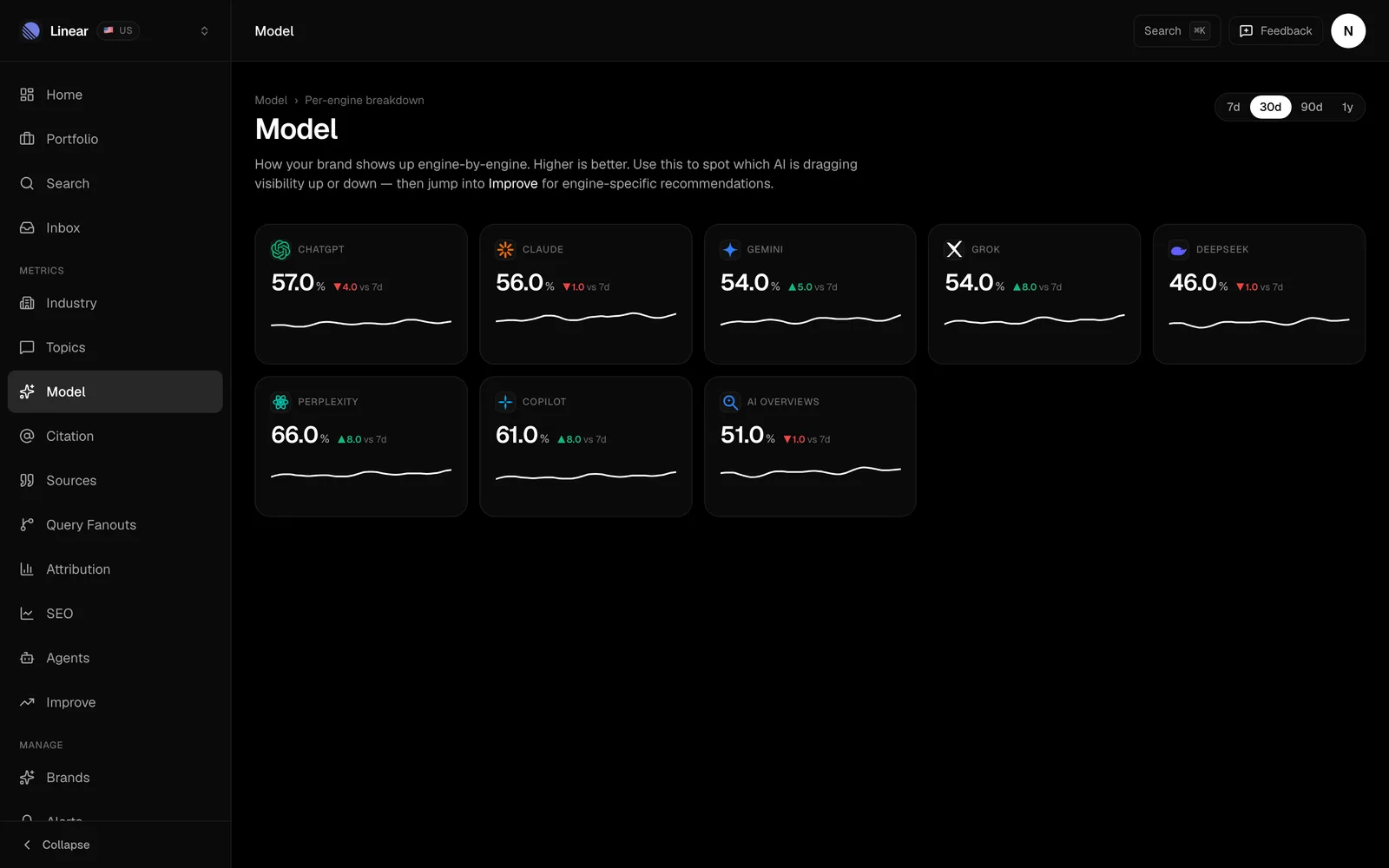This screenshot has width=1389, height=868.
Task: Click Grok's 8.0 vs 7d change
Action: [x=1037, y=287]
